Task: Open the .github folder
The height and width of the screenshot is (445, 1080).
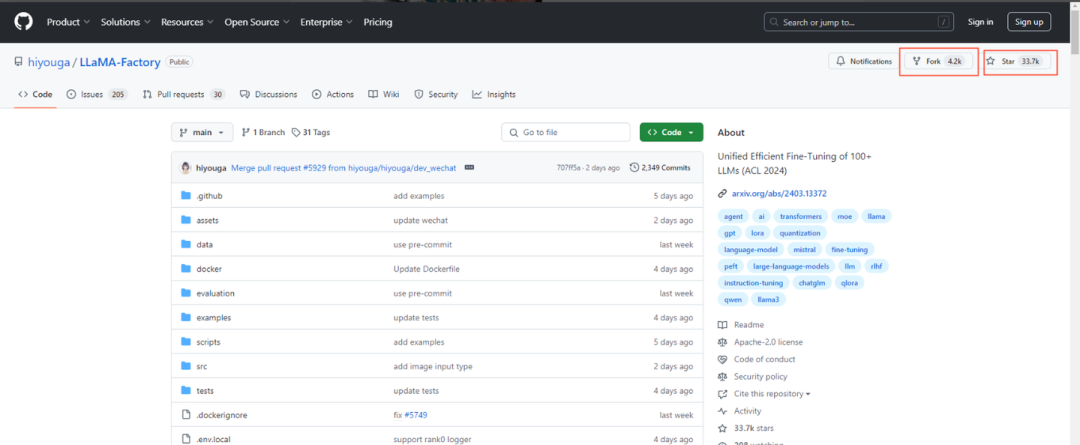Action: [x=209, y=196]
